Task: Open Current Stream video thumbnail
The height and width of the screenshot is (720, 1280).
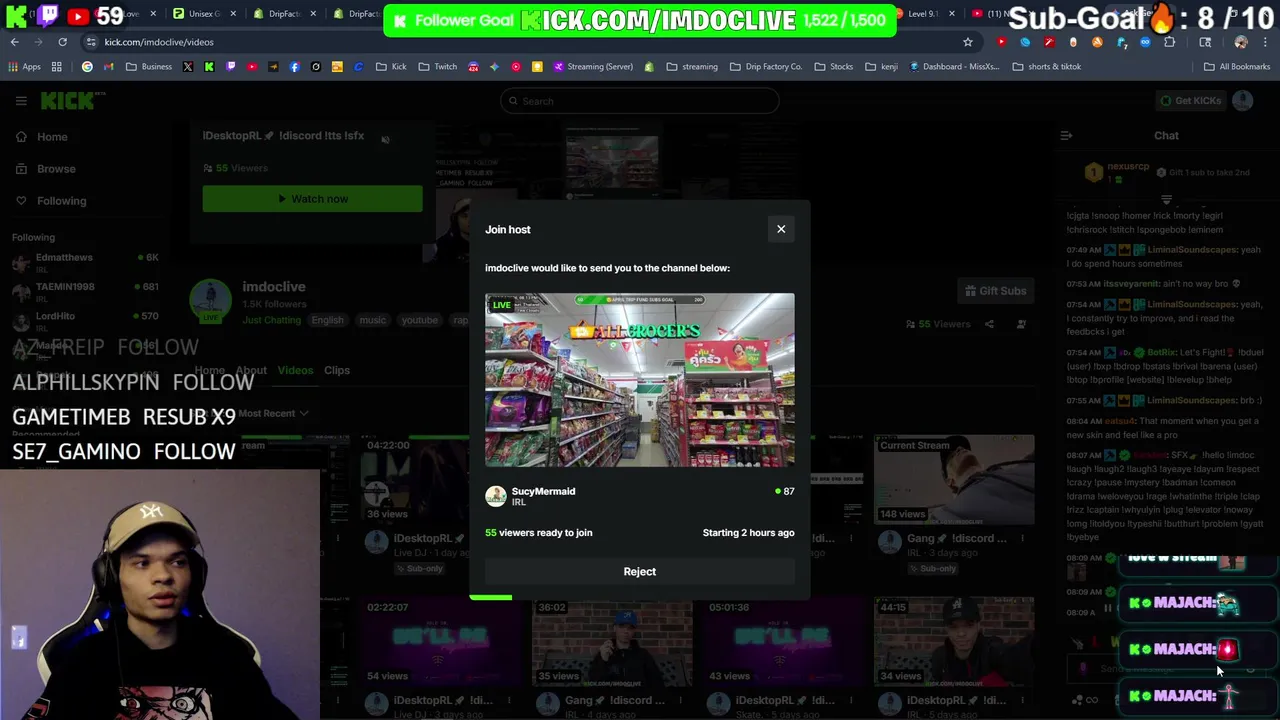Action: 954,480
